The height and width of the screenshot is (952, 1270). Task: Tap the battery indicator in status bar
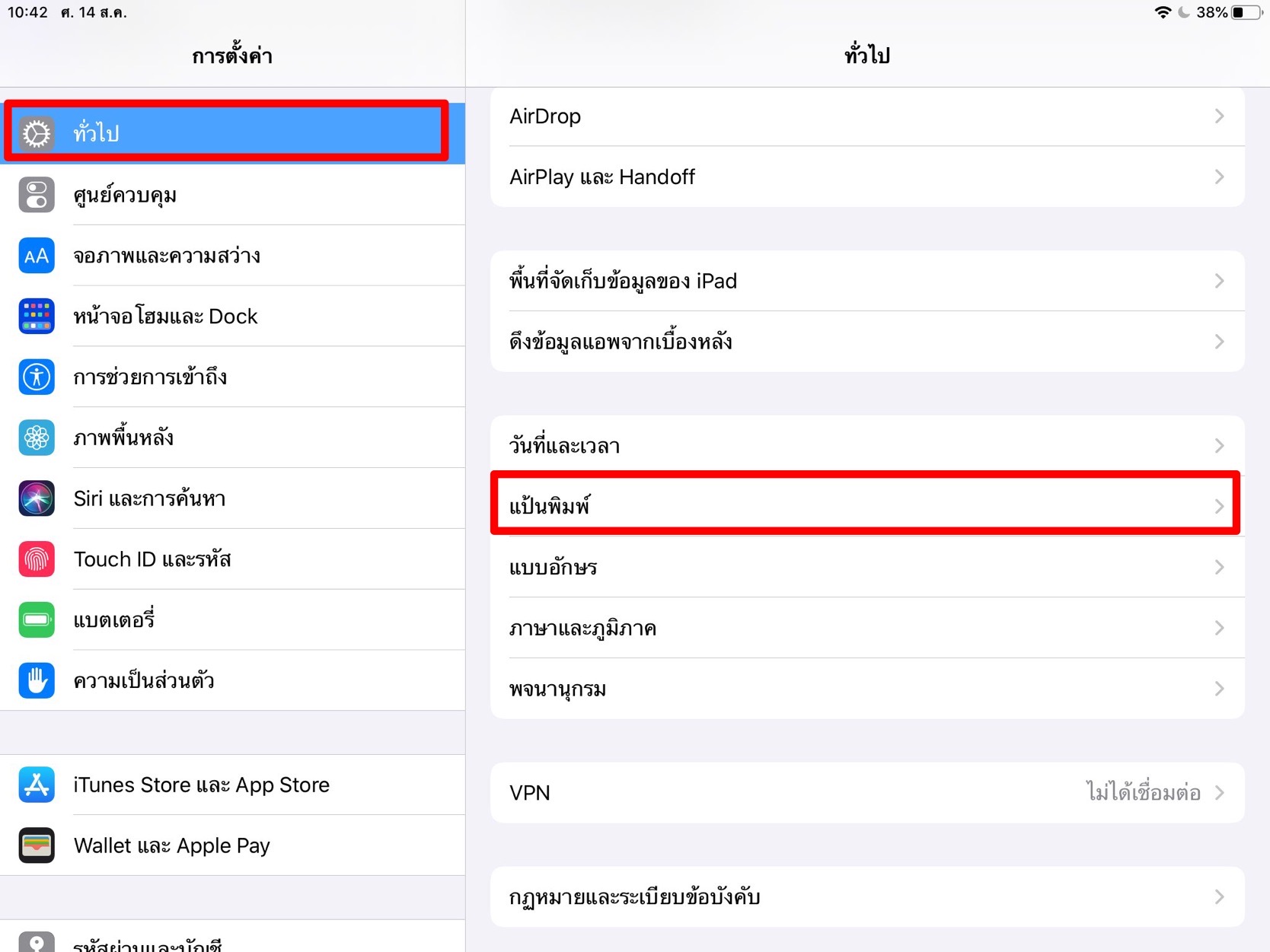[1246, 13]
